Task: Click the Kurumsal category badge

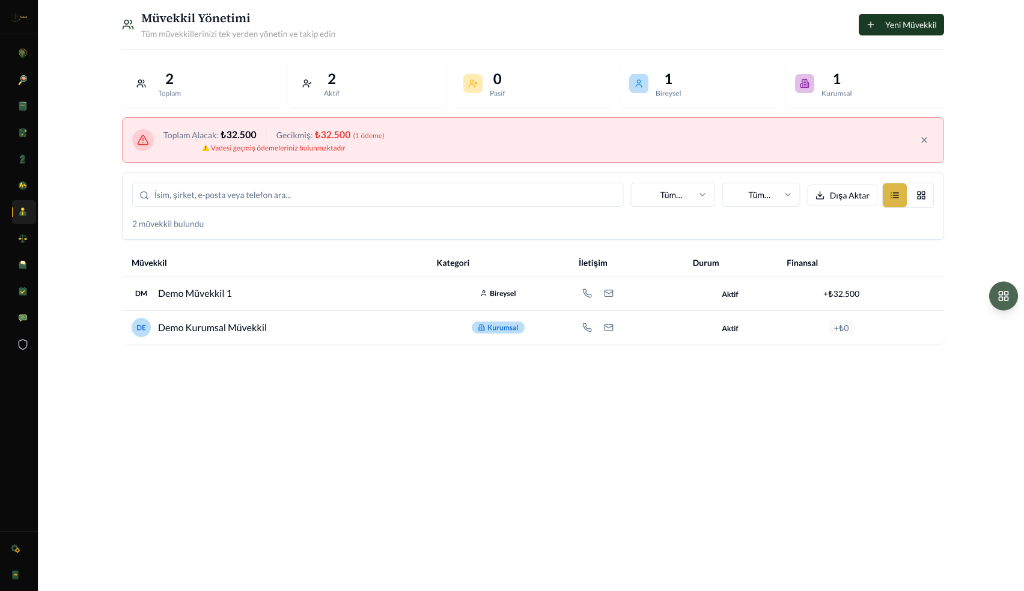Action: 498,327
